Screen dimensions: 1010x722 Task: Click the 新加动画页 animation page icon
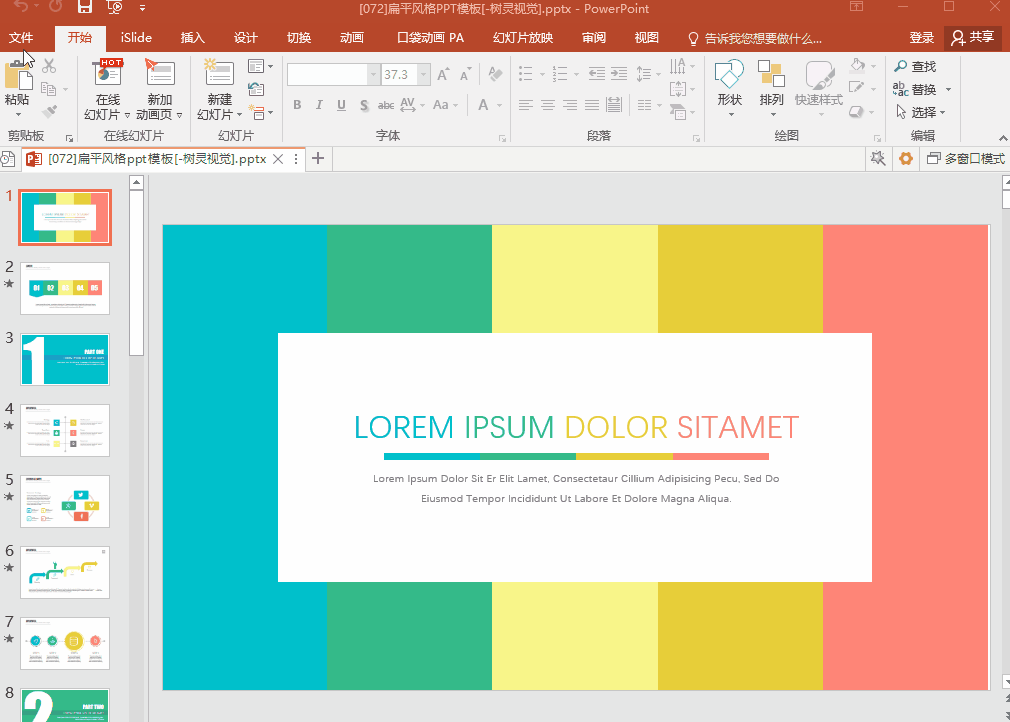(x=160, y=75)
